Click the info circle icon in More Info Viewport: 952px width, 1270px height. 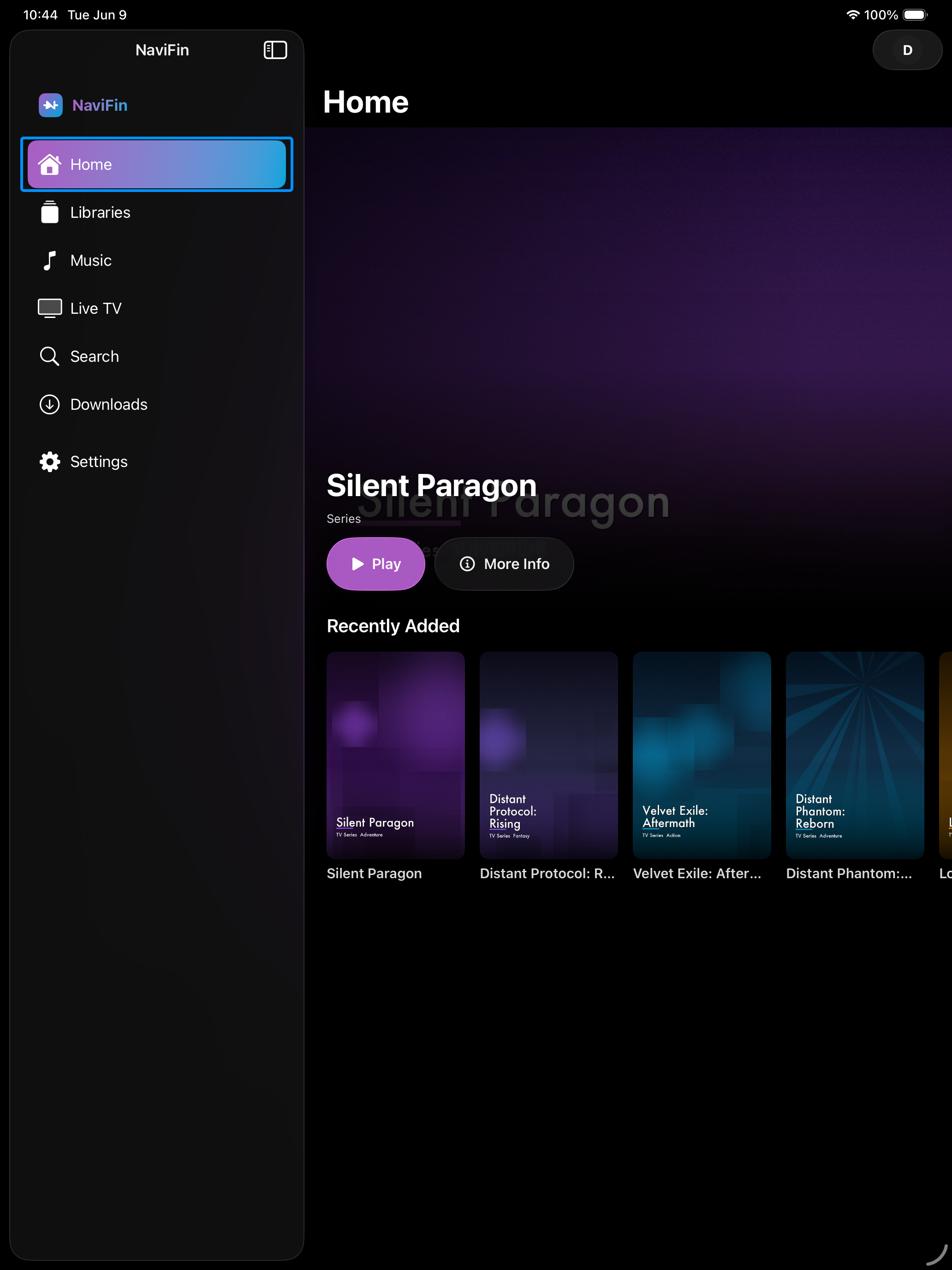[467, 564]
